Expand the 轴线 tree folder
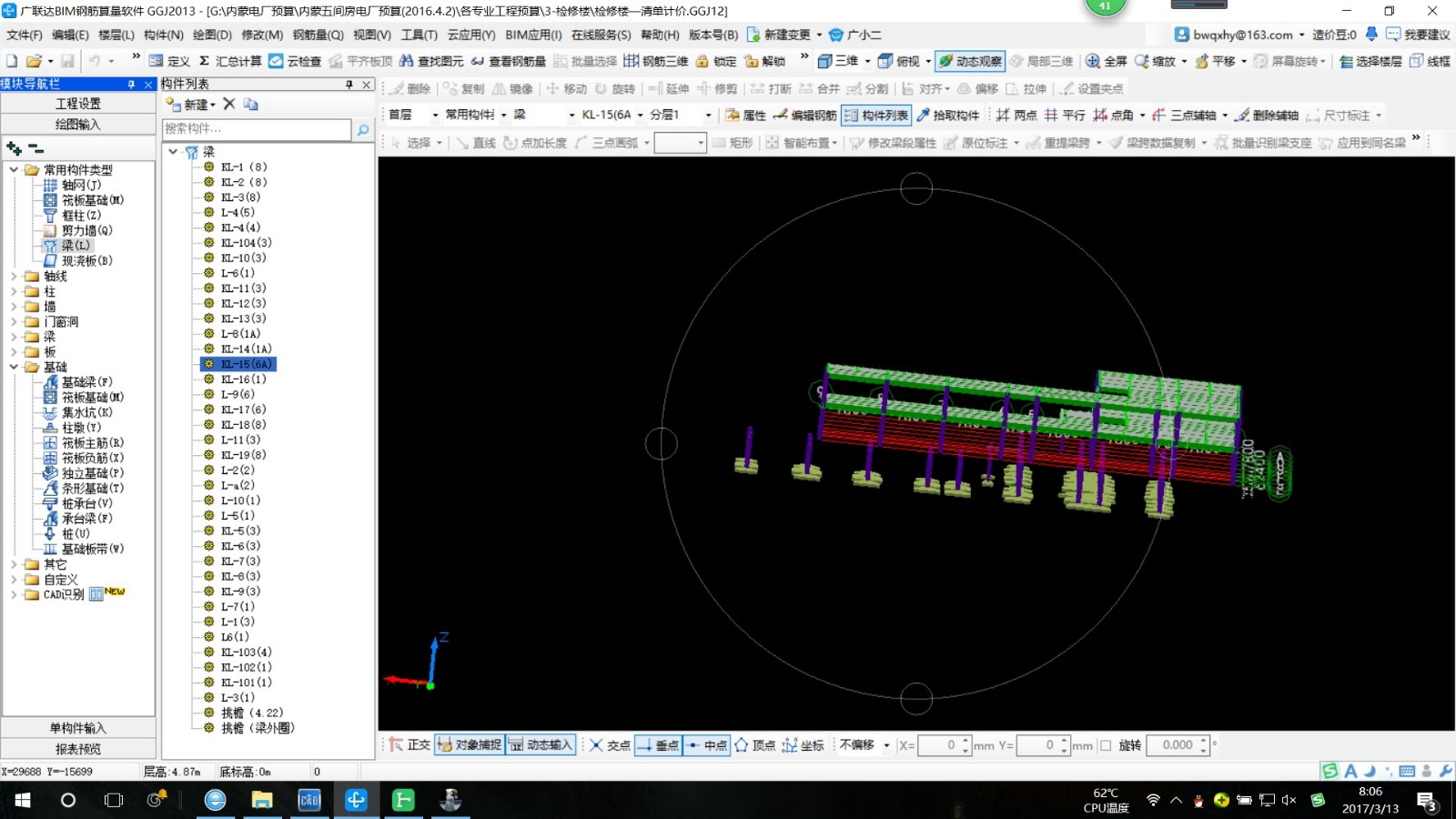Image resolution: width=1456 pixels, height=819 pixels. [x=14, y=276]
